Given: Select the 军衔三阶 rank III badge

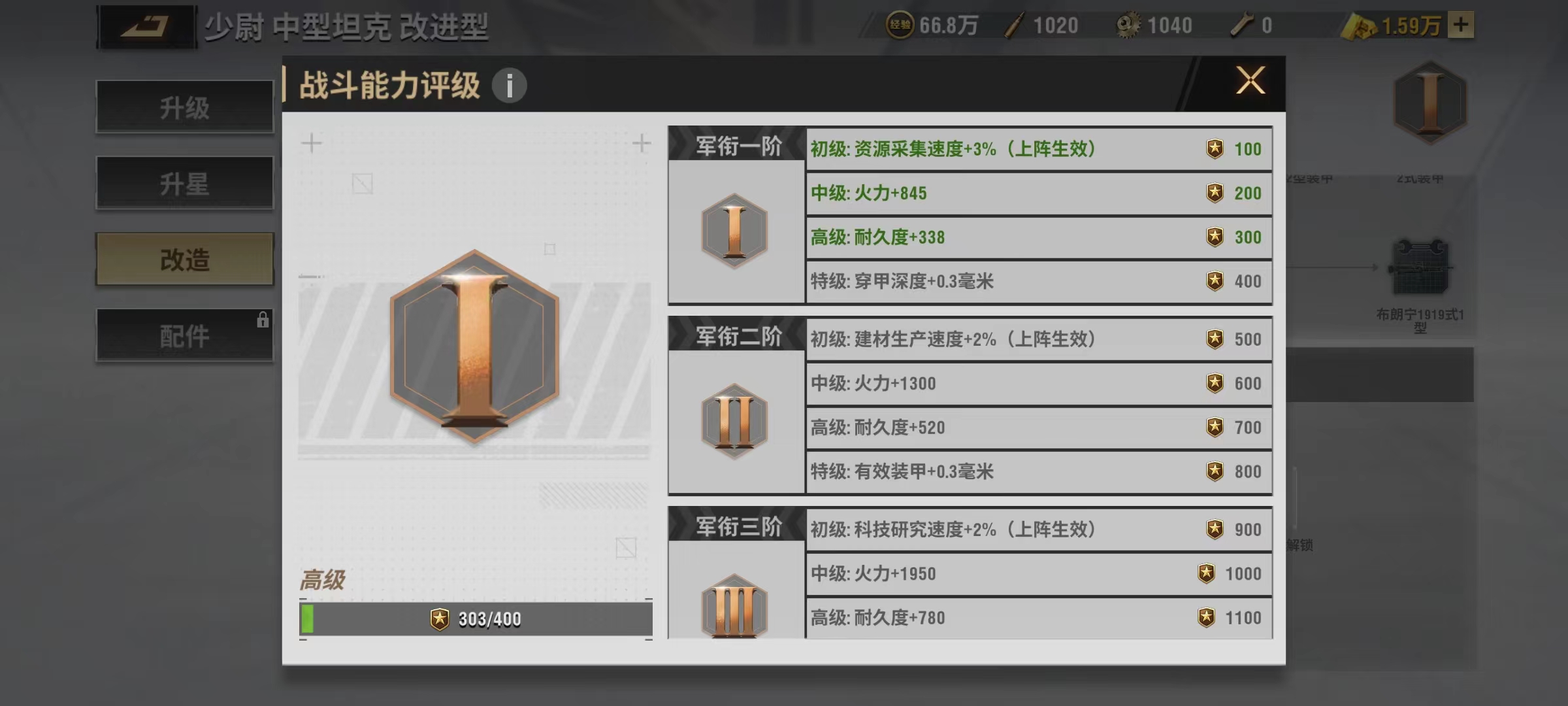Looking at the screenshot, I should tap(734, 606).
